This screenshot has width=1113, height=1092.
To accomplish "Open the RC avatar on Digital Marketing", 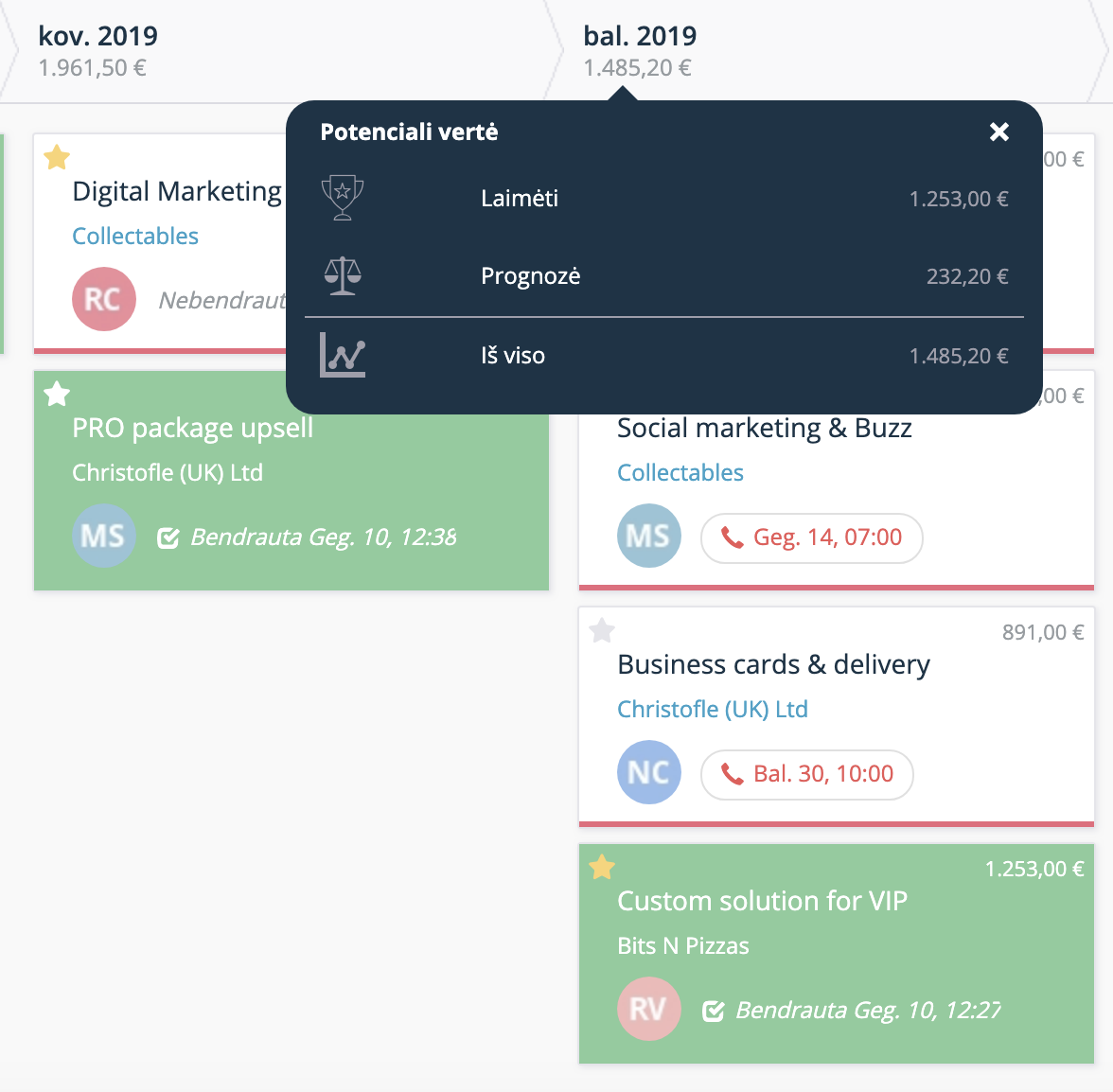I will [x=104, y=299].
